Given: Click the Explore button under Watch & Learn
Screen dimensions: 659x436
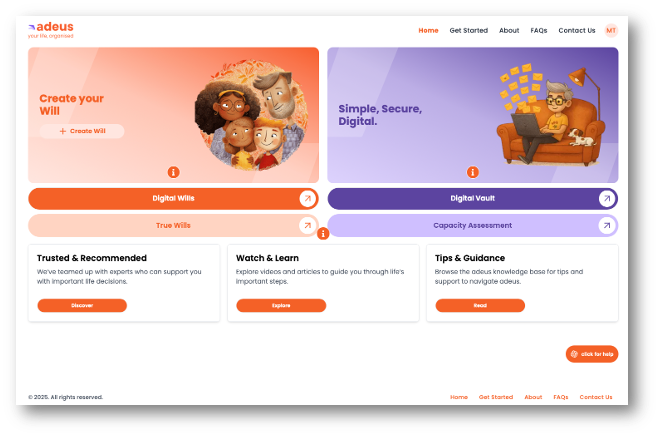Looking at the screenshot, I should [281, 306].
